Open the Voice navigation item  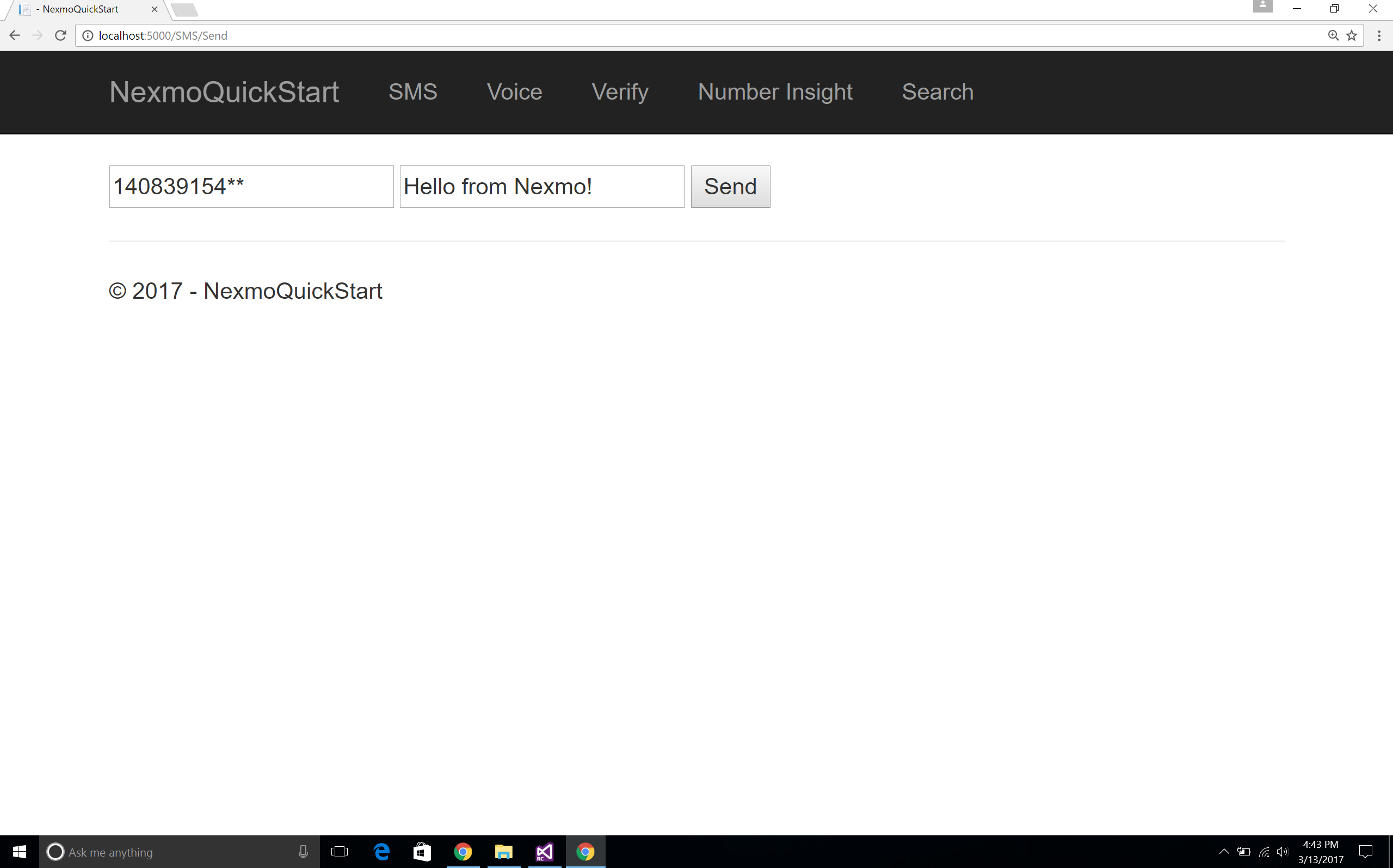pyautogui.click(x=514, y=92)
